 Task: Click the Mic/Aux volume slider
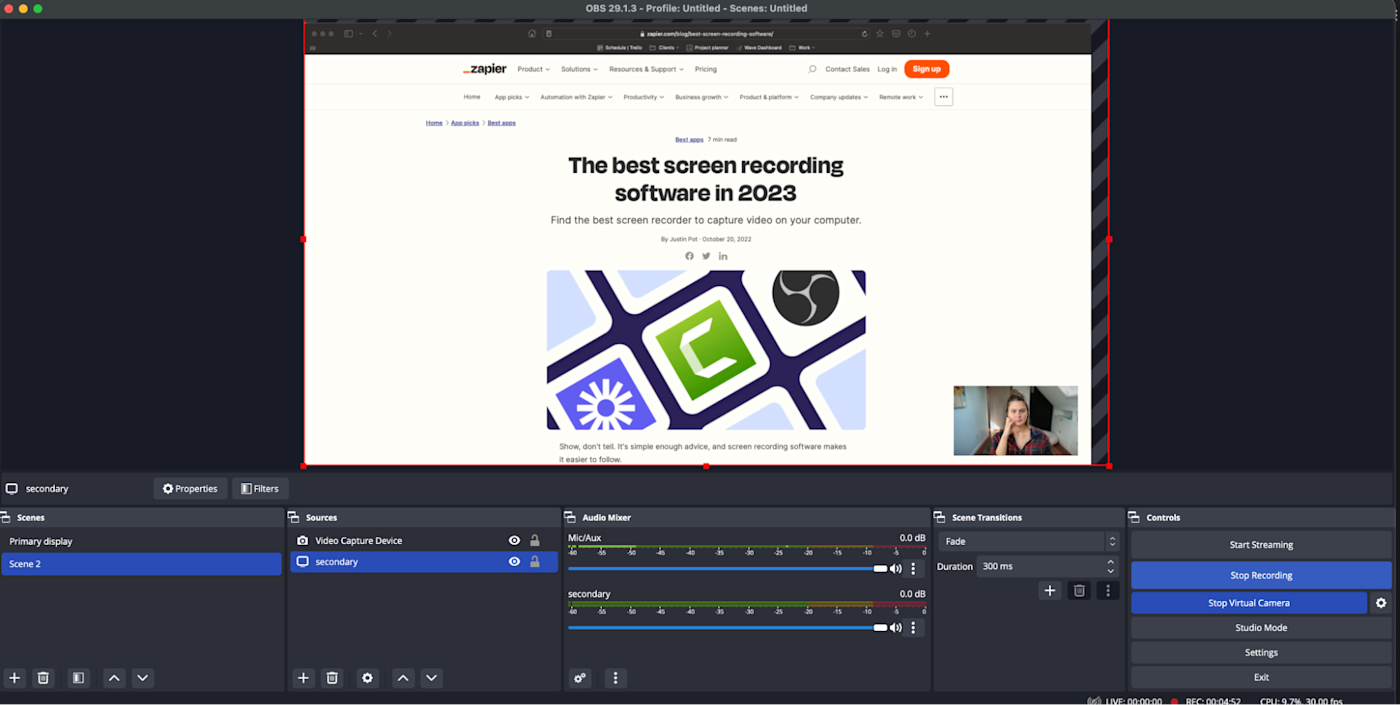tap(727, 569)
